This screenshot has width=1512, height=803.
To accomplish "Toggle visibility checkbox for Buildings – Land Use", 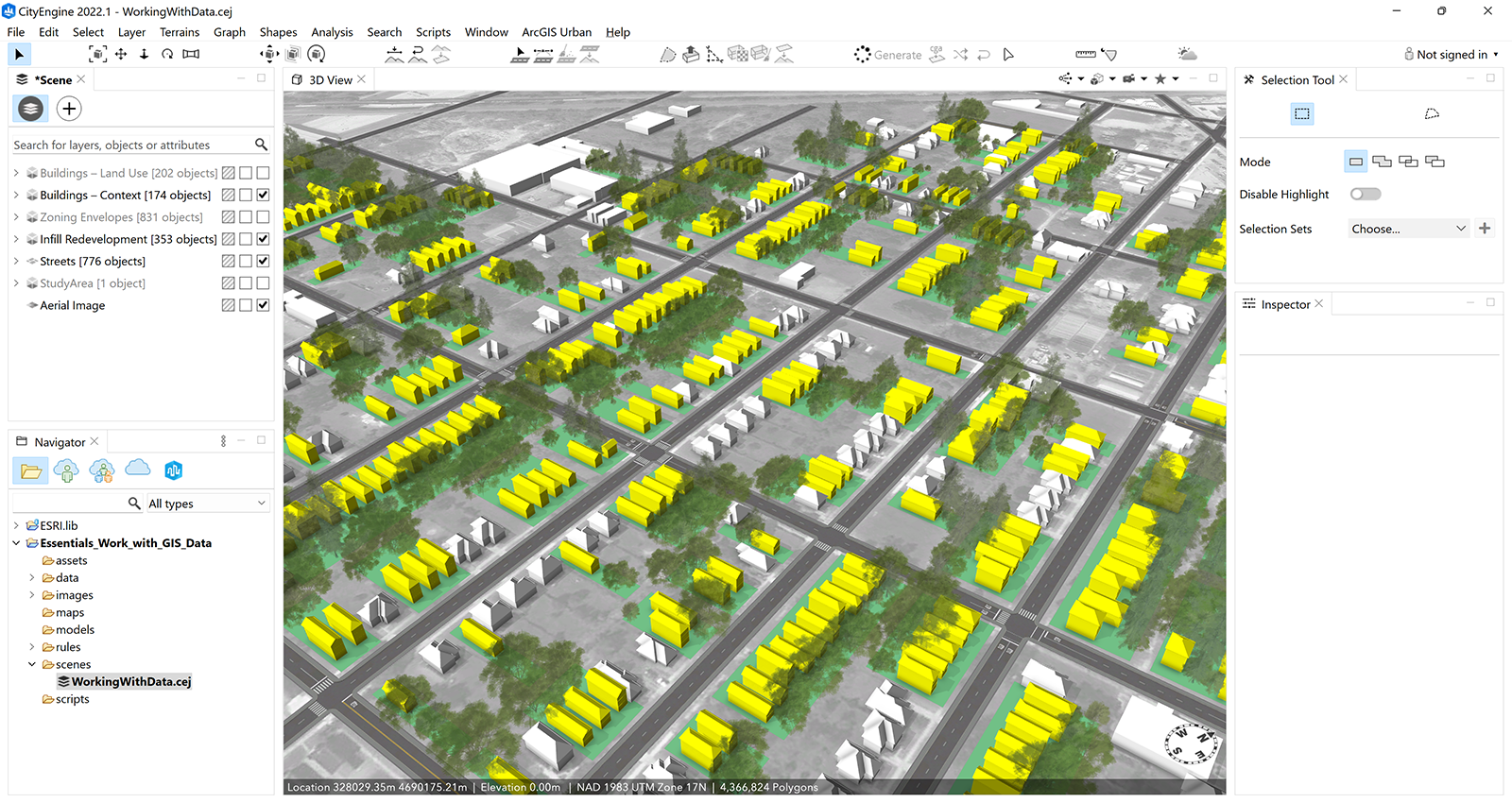I will pyautogui.click(x=263, y=173).
